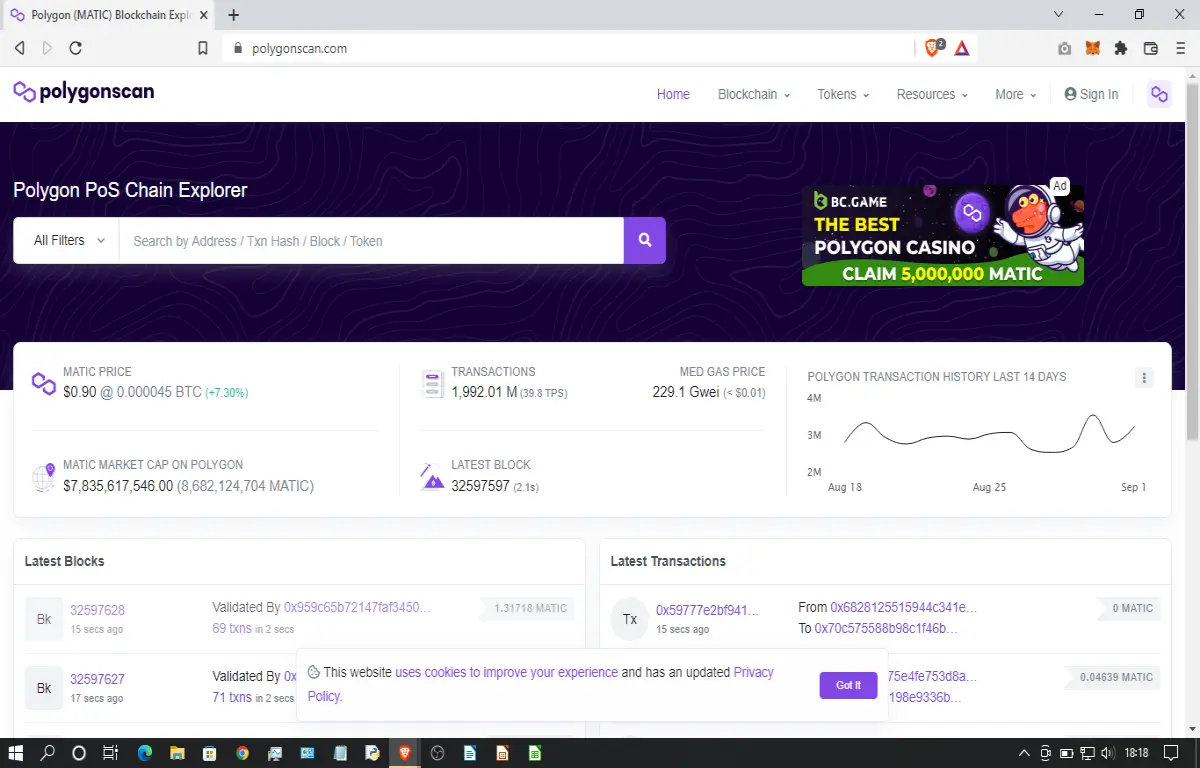Open Task View on the taskbar
The height and width of the screenshot is (768, 1200).
(x=111, y=753)
